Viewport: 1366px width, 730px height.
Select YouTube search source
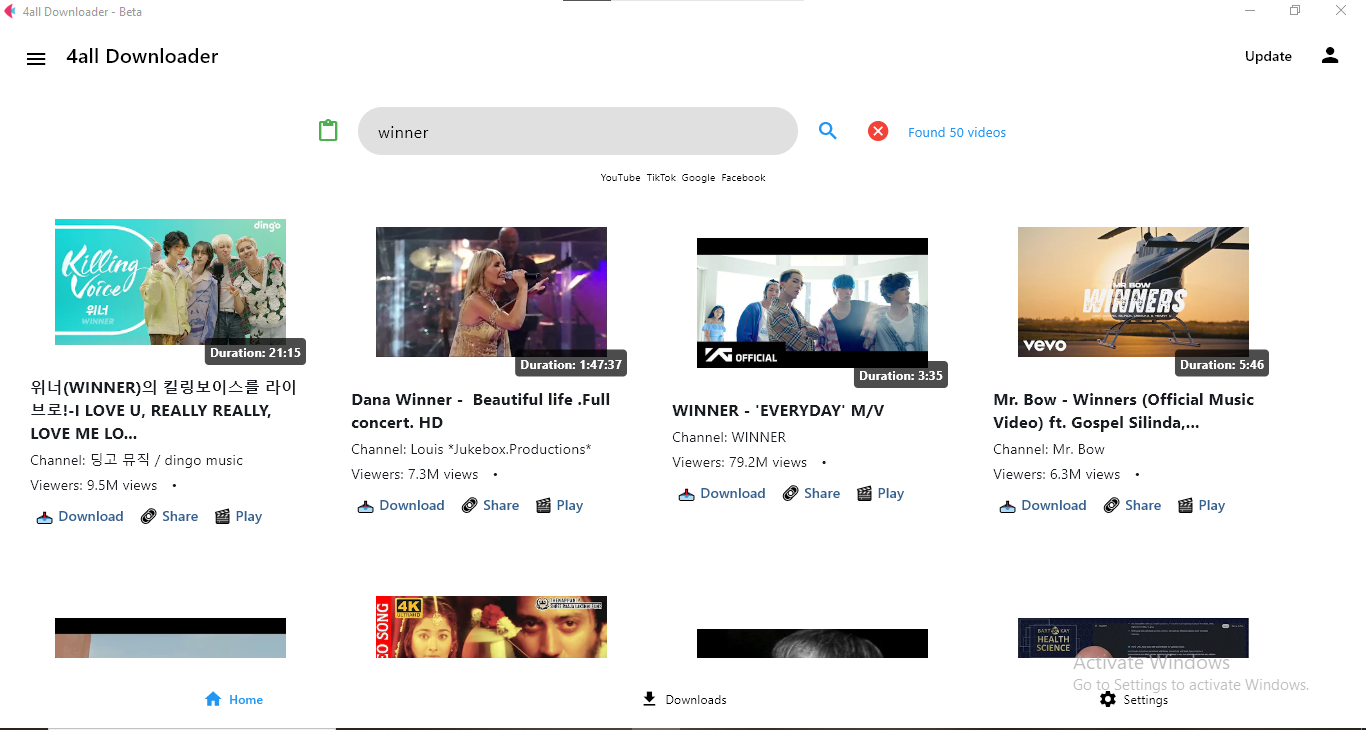pyautogui.click(x=620, y=178)
